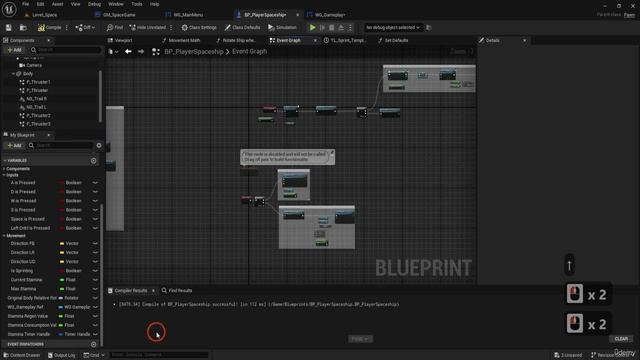The image size is (640, 360).
Task: Play the level with green Play button
Action: 312,27
